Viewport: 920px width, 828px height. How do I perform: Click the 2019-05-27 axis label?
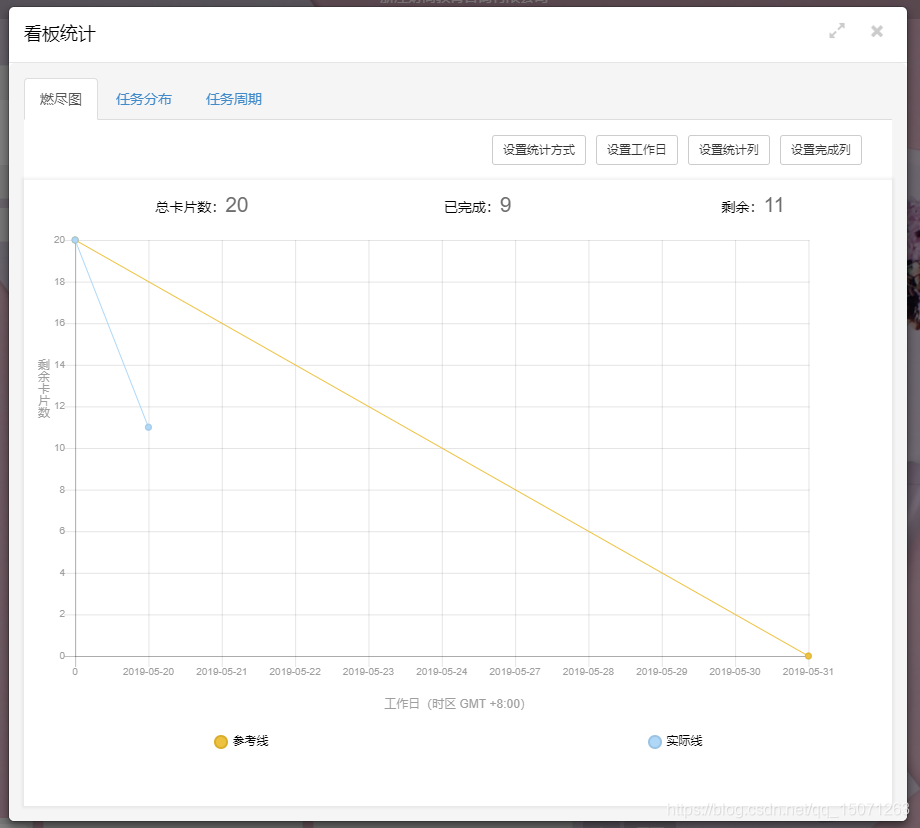point(515,672)
